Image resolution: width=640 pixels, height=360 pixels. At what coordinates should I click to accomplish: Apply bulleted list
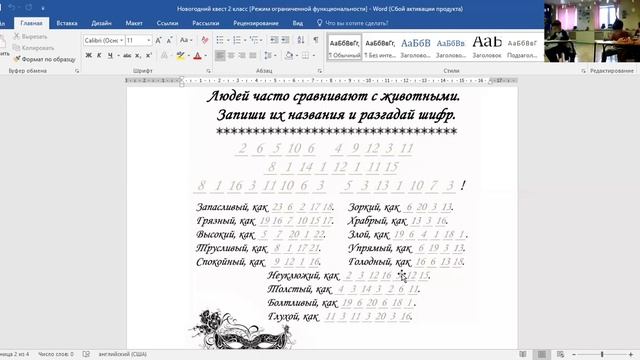tap(220, 40)
